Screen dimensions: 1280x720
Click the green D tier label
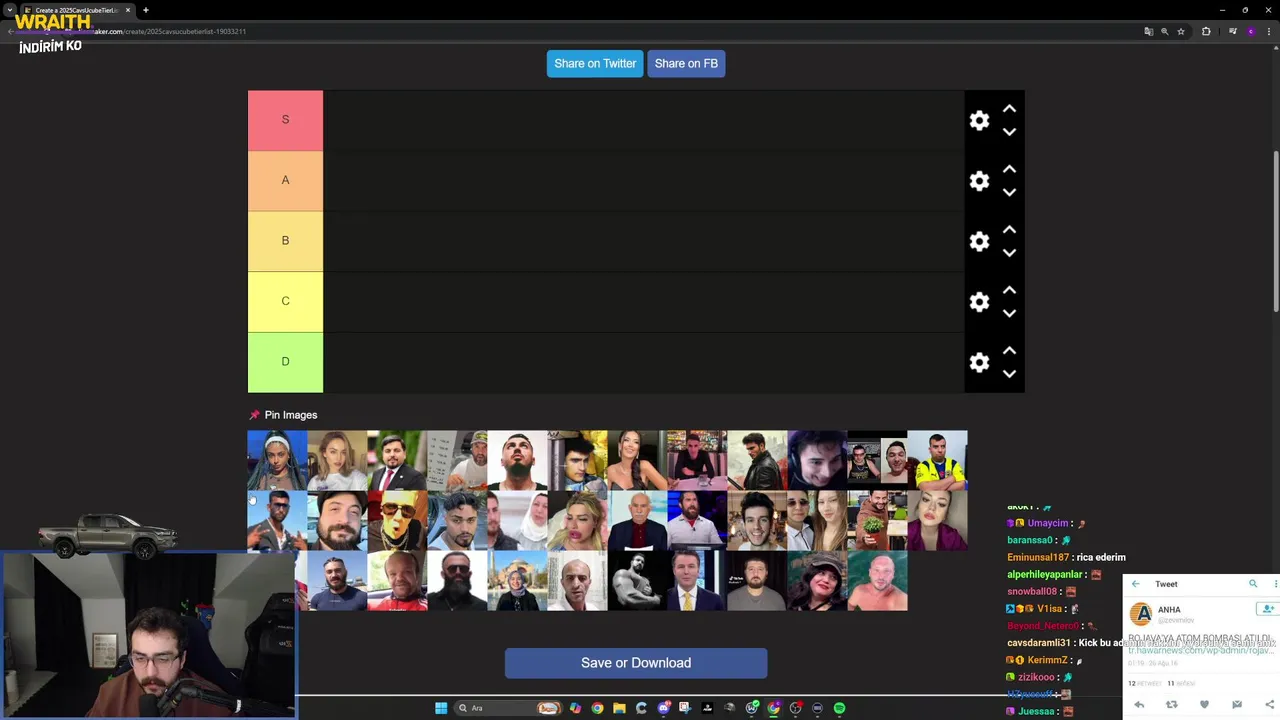(x=285, y=362)
